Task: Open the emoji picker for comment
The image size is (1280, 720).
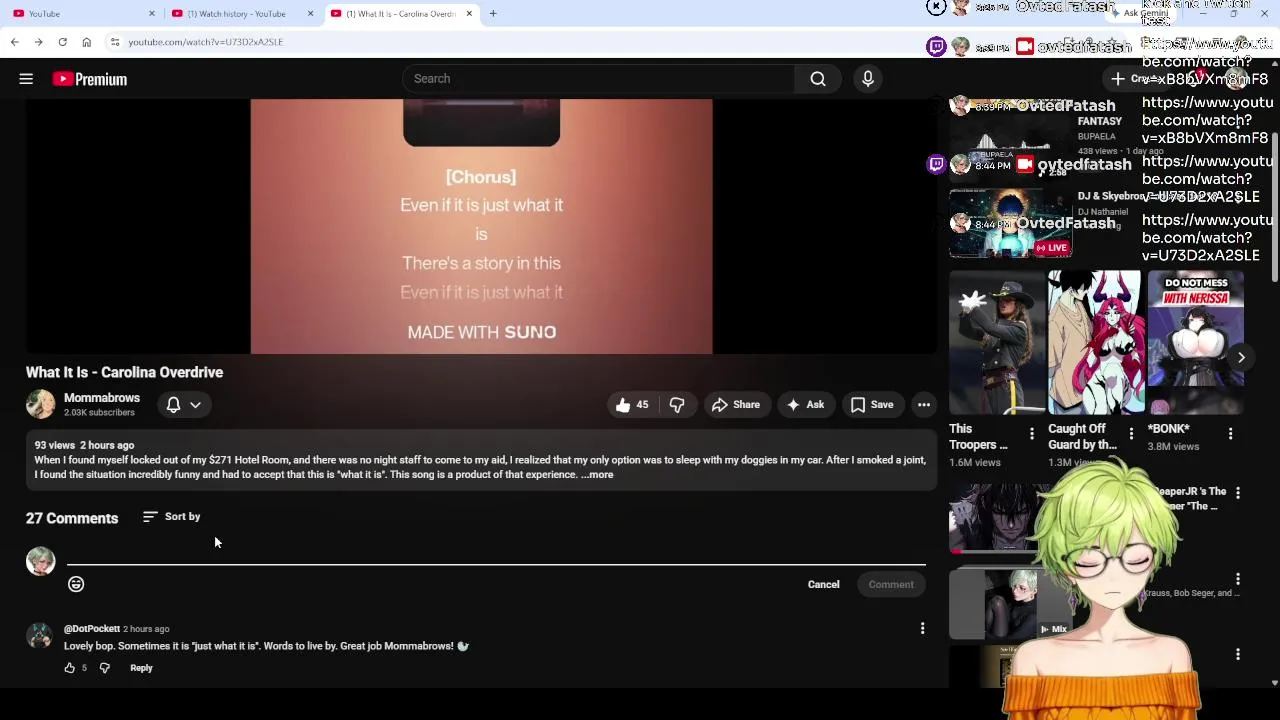Action: 76,585
